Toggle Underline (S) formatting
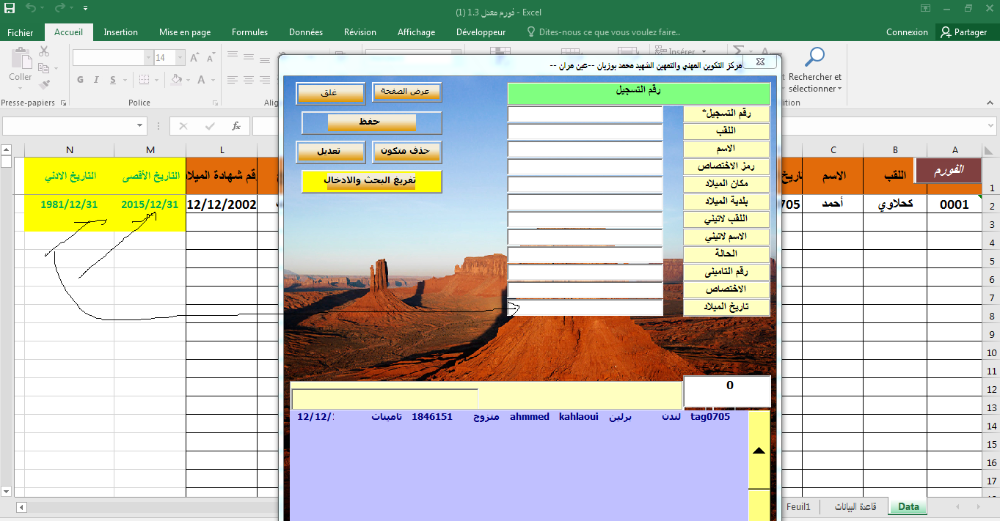The height and width of the screenshot is (521, 1000). pyautogui.click(x=114, y=80)
